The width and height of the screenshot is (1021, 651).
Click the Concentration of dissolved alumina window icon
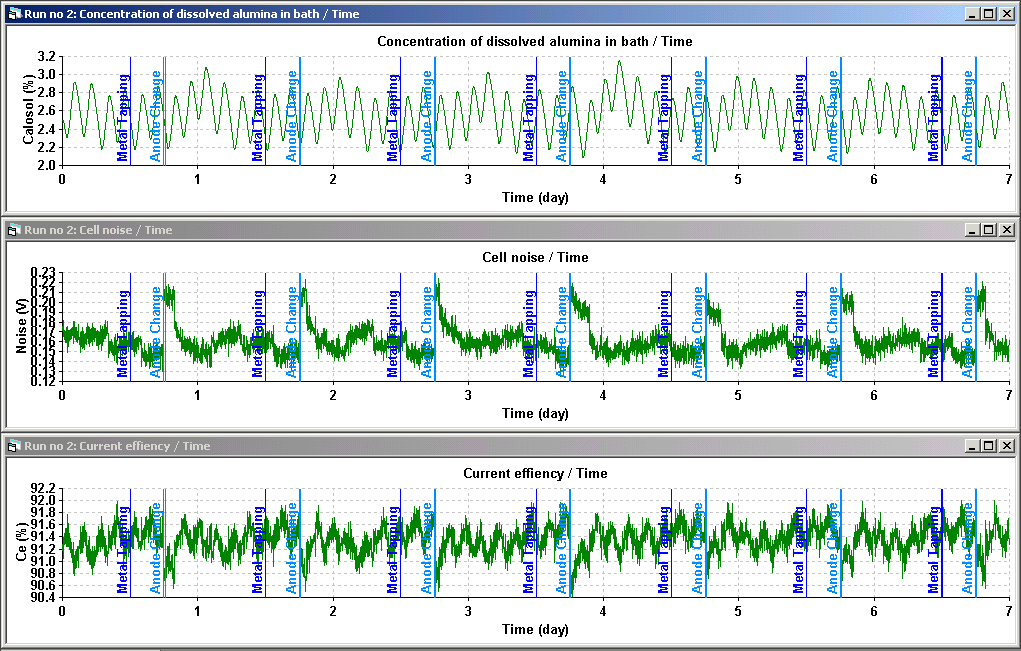point(14,14)
